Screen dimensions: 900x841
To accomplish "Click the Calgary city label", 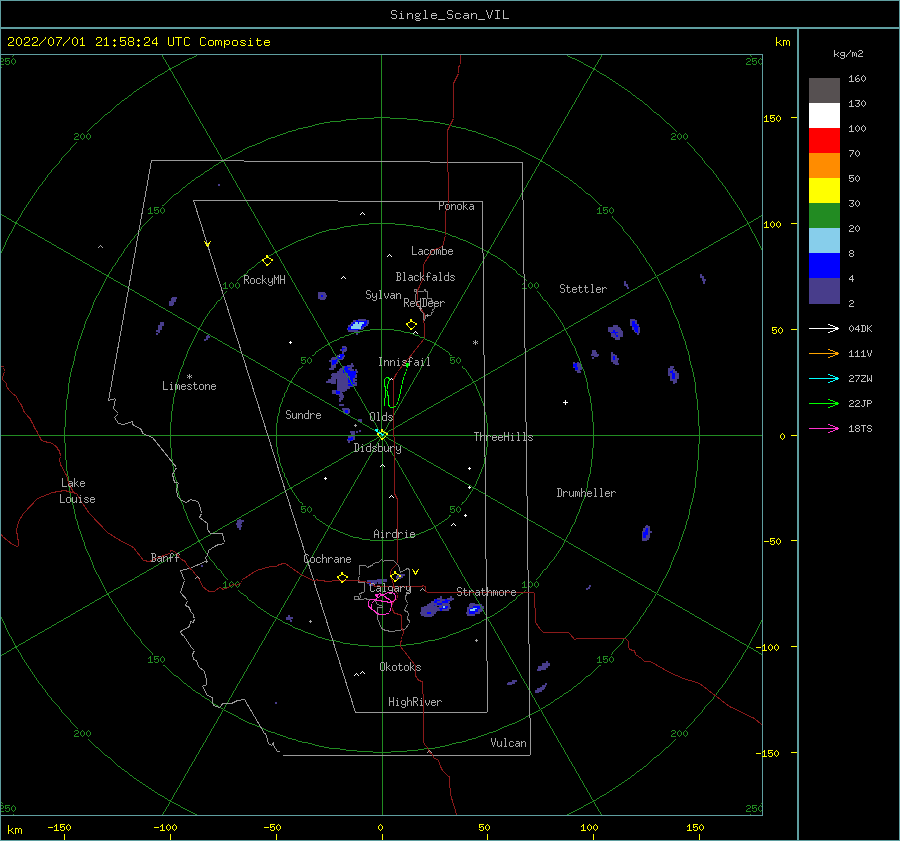I will pos(390,588).
